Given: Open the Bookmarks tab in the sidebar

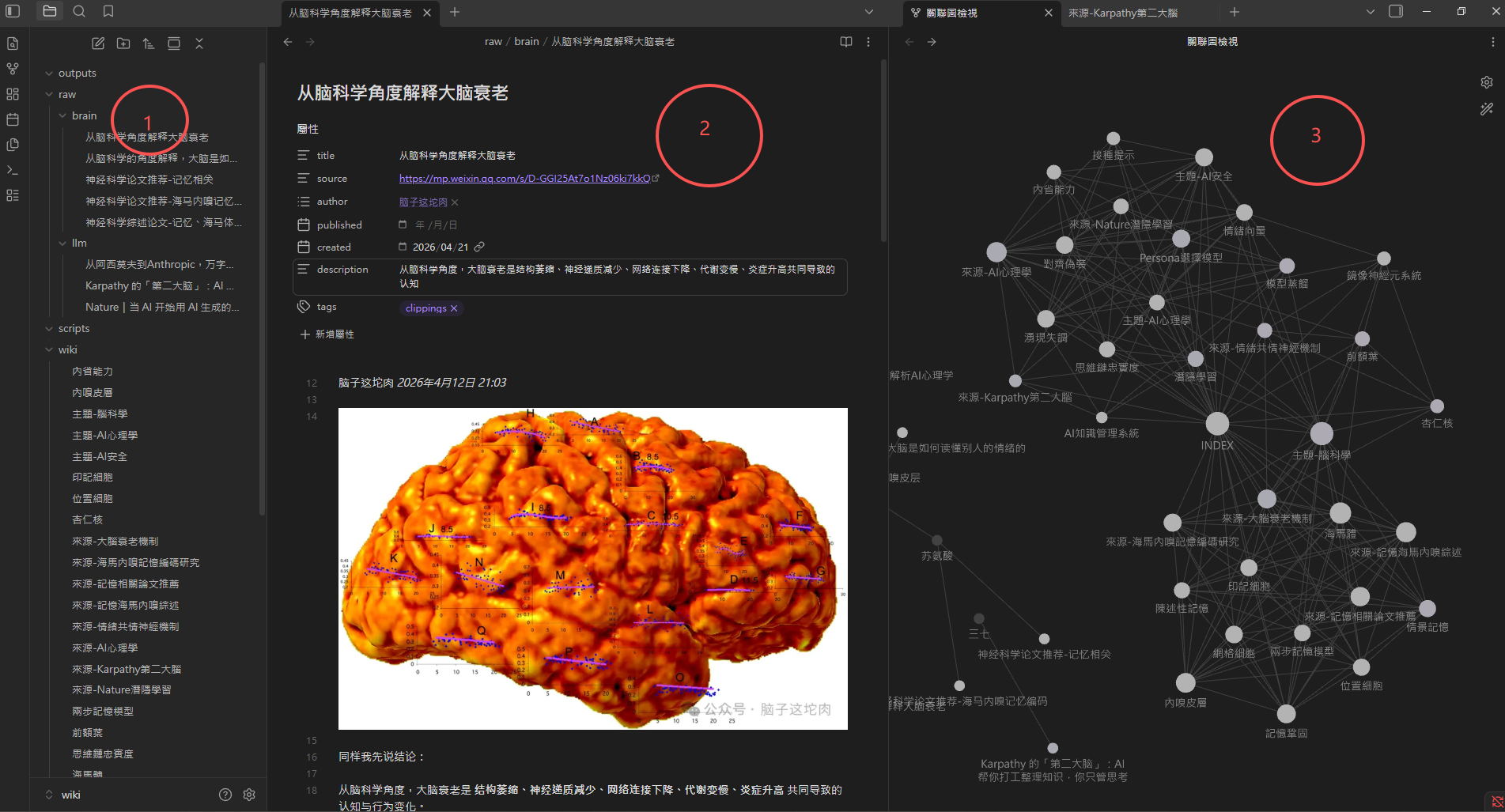Looking at the screenshot, I should [x=109, y=11].
